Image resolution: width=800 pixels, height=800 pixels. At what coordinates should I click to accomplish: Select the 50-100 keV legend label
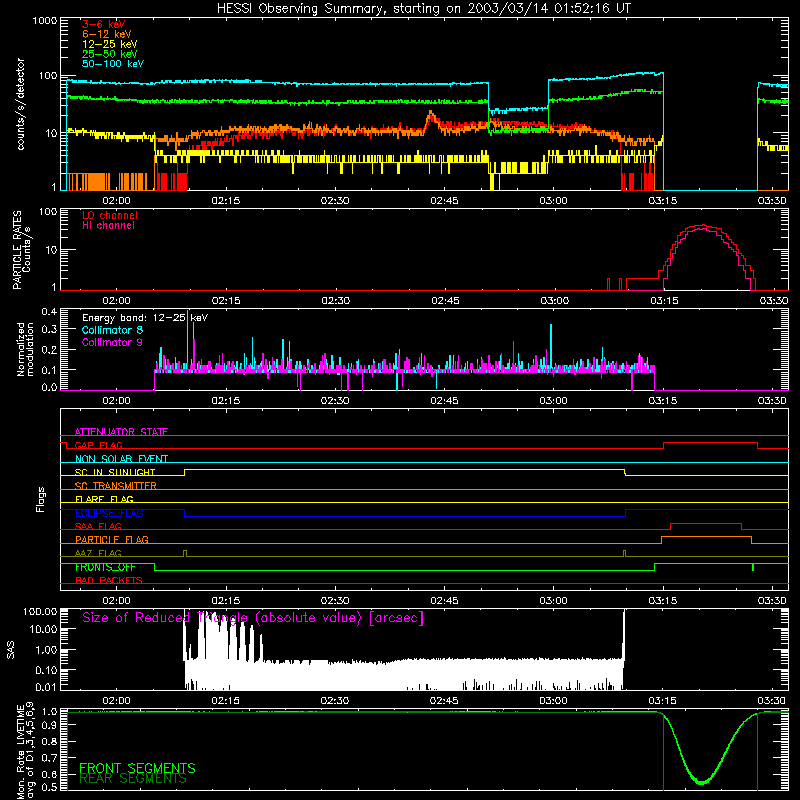(x=113, y=64)
